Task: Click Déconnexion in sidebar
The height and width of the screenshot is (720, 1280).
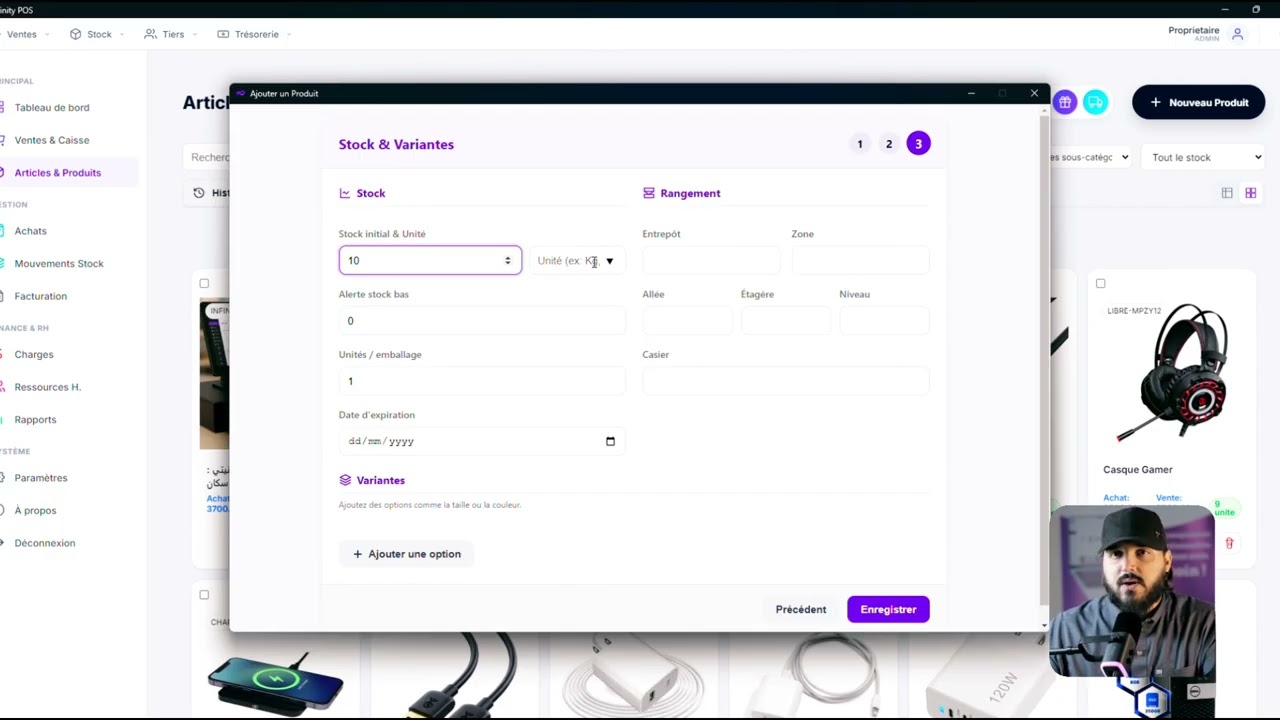Action: [x=45, y=543]
